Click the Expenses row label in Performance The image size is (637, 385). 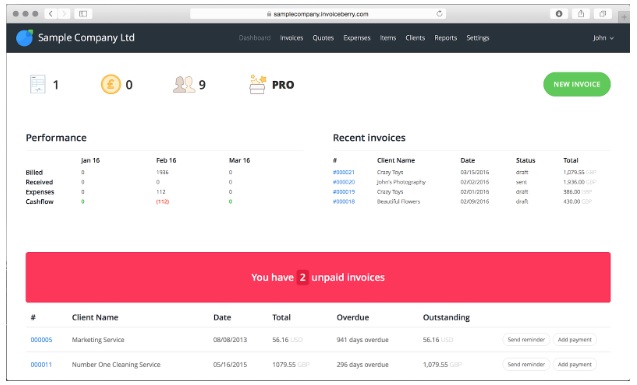pyautogui.click(x=40, y=192)
